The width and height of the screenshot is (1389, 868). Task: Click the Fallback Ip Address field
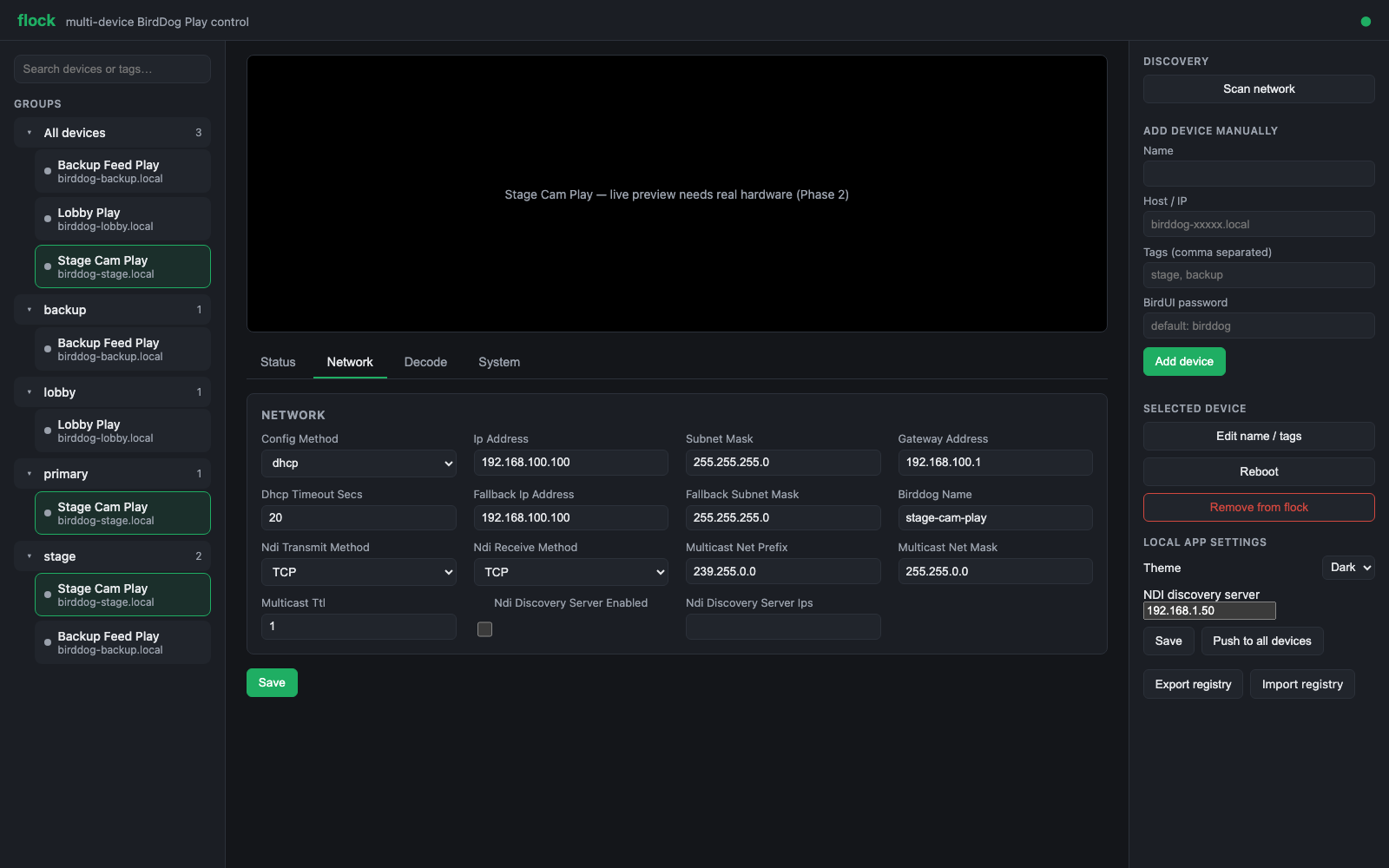tap(570, 517)
